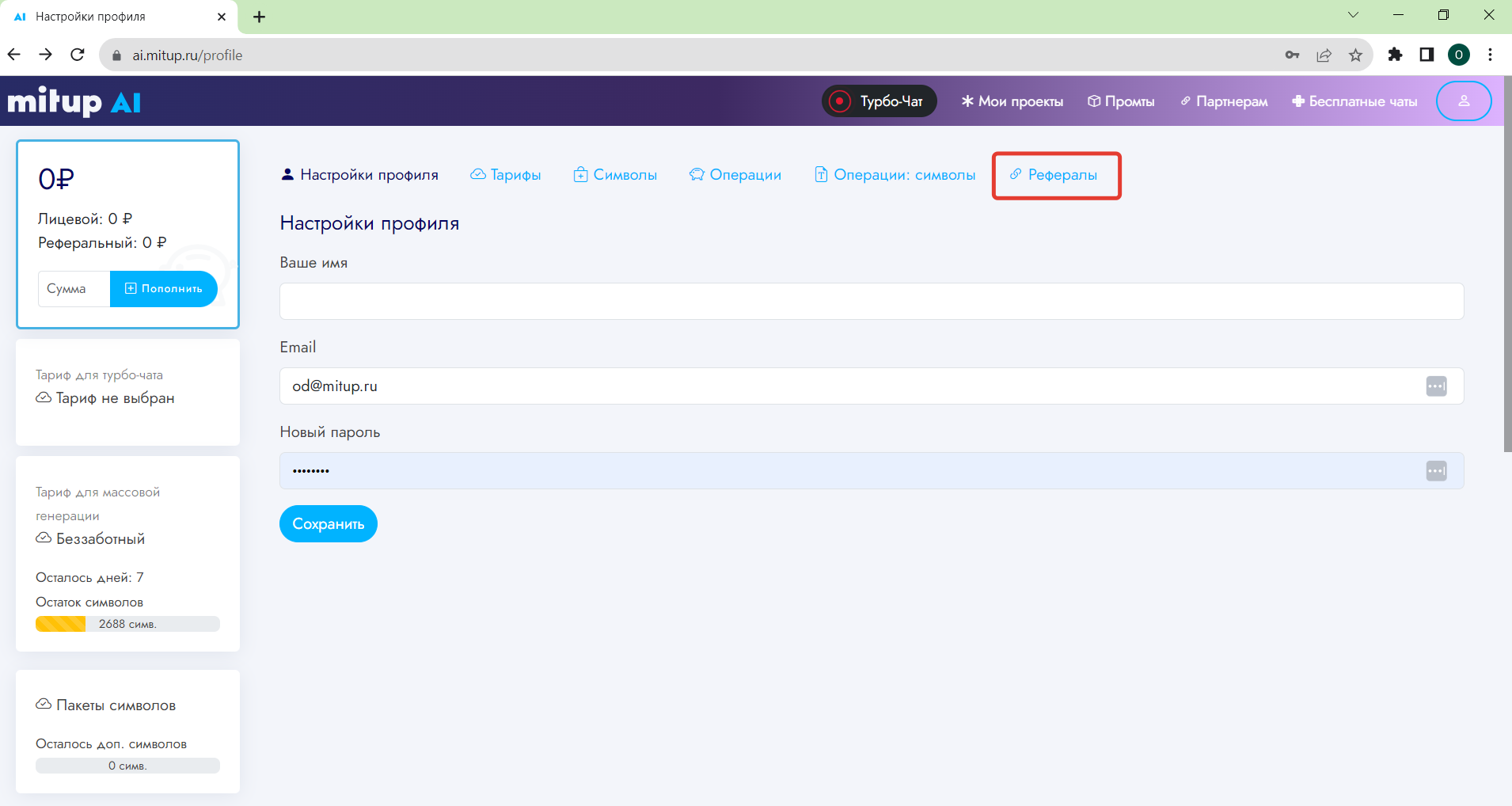Click the saved passwords key icon

click(1292, 55)
